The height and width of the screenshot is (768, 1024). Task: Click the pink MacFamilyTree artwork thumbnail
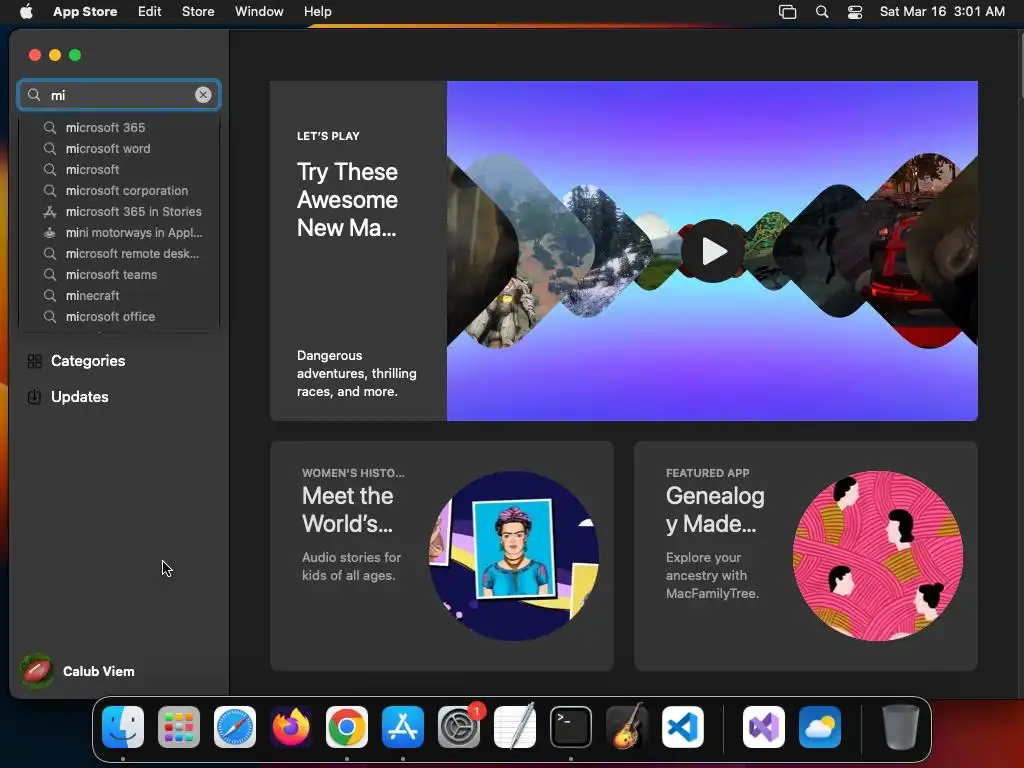878,556
